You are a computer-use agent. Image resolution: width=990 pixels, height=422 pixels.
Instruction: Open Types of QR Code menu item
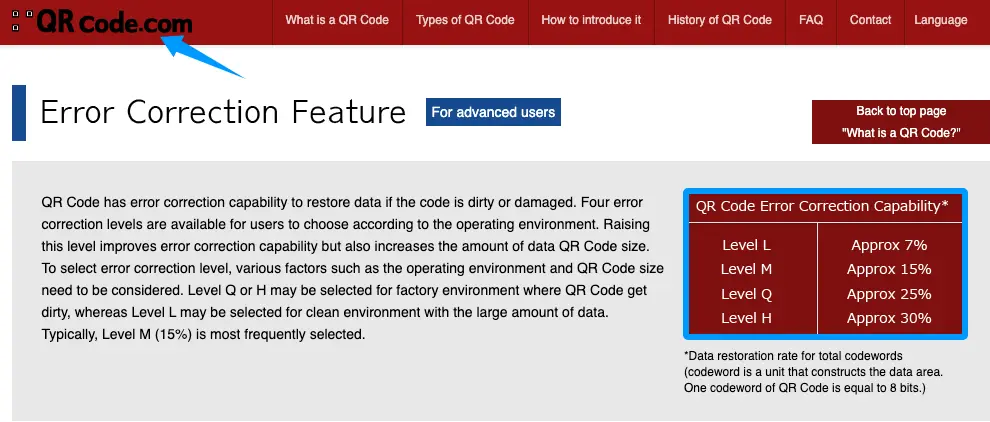coord(465,20)
